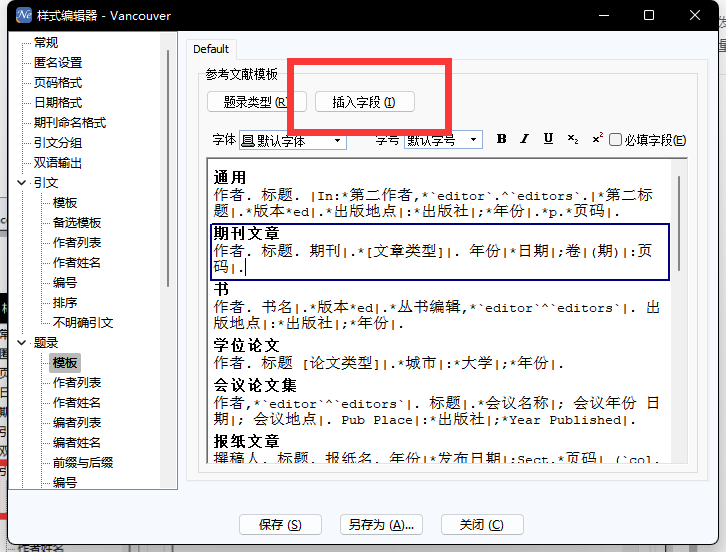Open 模板 under the 引文 node
726x552 pixels.
[x=65, y=202]
